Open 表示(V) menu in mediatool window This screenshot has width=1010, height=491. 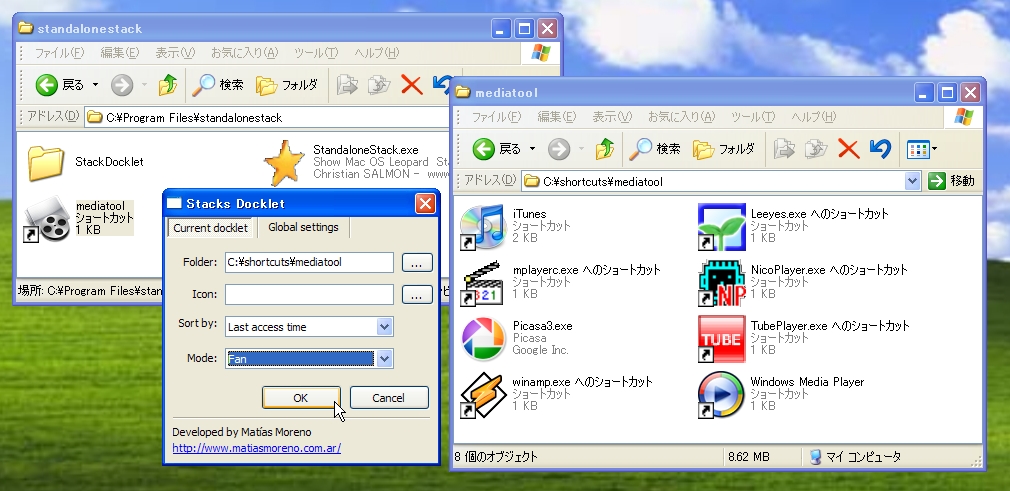612,117
